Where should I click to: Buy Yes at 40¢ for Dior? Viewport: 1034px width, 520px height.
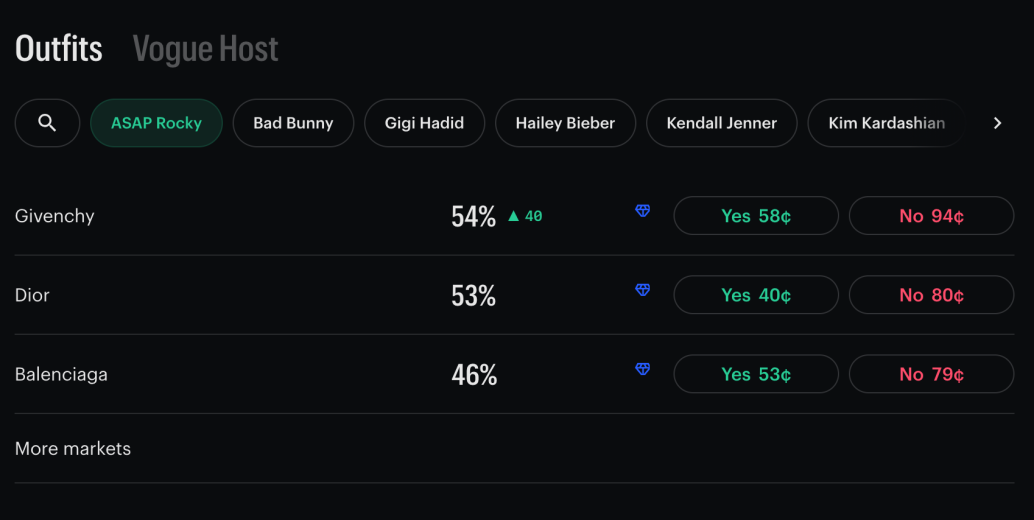756,295
